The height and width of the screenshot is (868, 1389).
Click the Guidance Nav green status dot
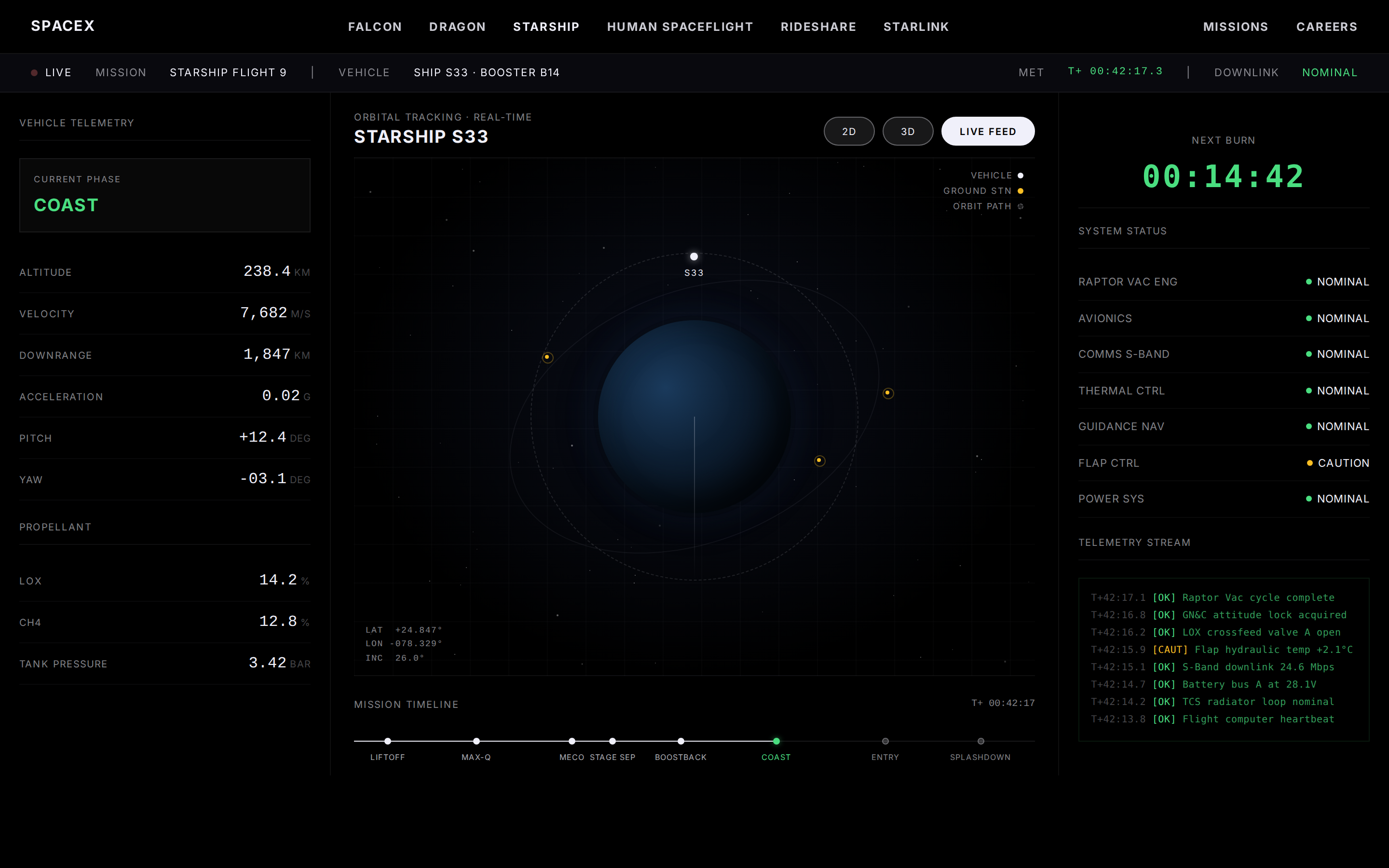coord(1308,427)
